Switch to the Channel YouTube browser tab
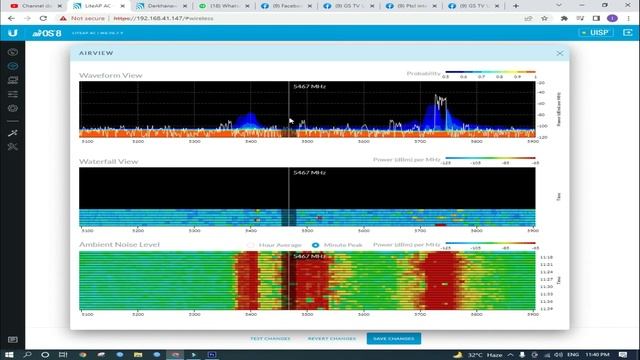The height and width of the screenshot is (360, 640). pos(36,6)
